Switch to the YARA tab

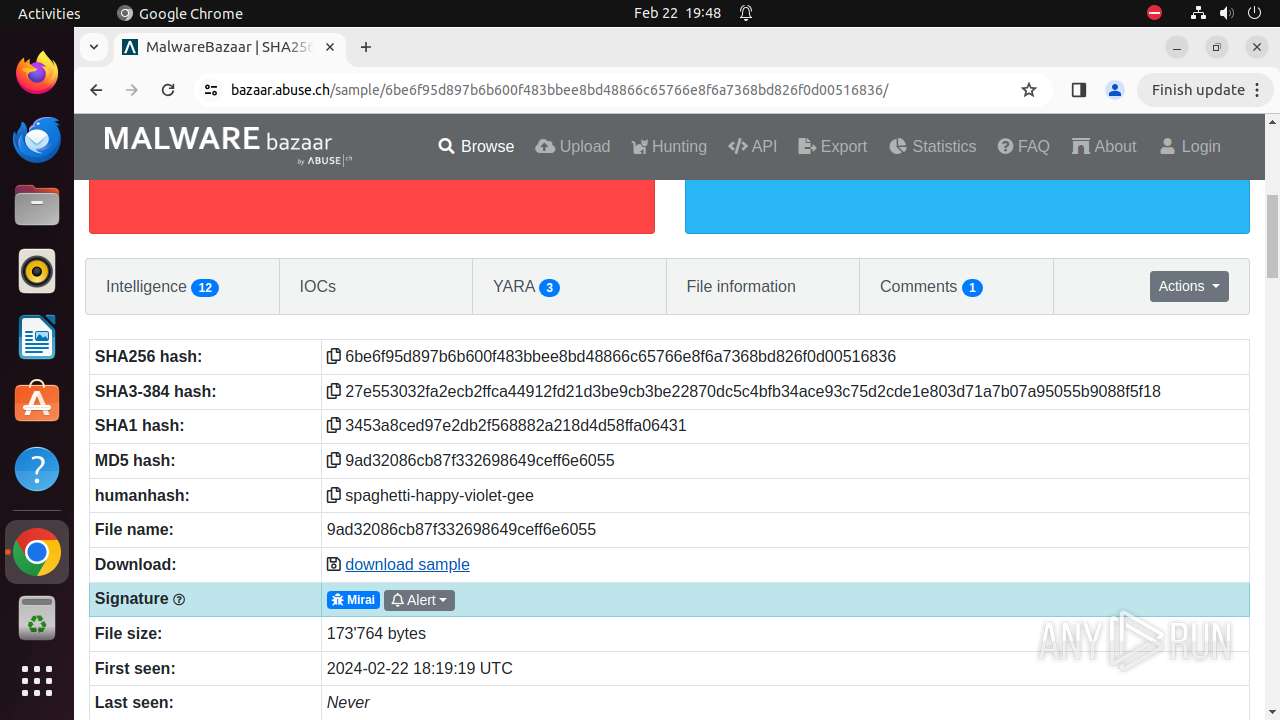(x=569, y=286)
